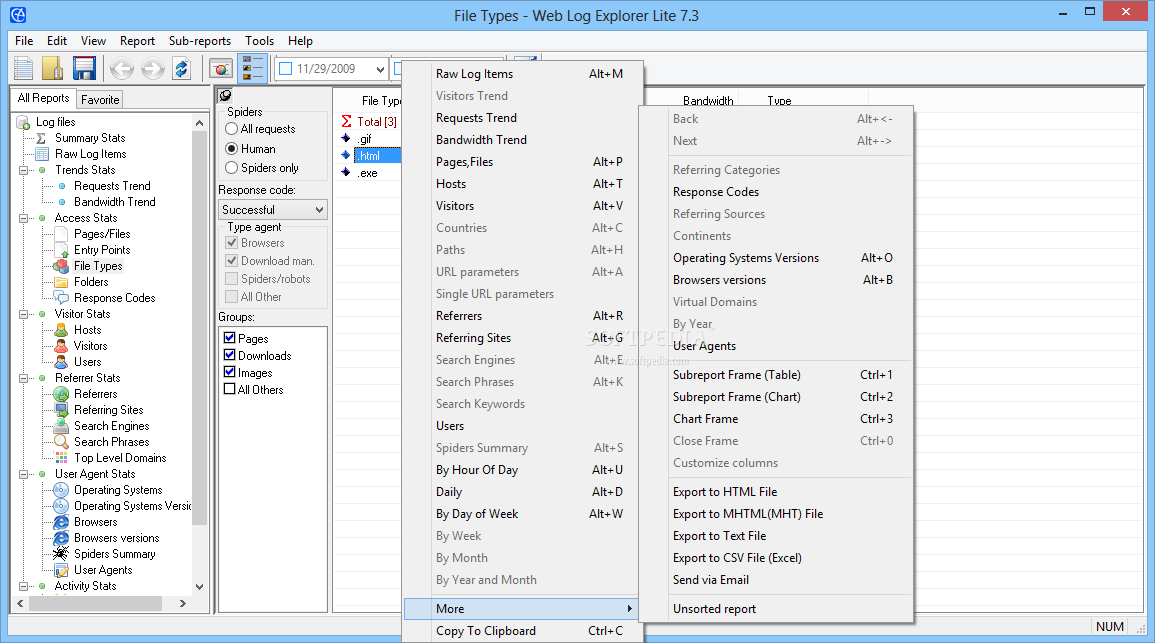Collapse the Visitor Stats tree node
The image size is (1155, 643).
(x=23, y=314)
